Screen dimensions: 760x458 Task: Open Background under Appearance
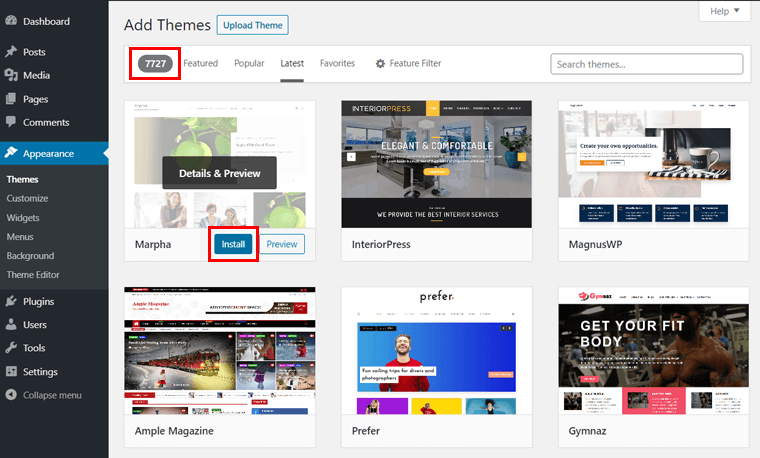(30, 255)
